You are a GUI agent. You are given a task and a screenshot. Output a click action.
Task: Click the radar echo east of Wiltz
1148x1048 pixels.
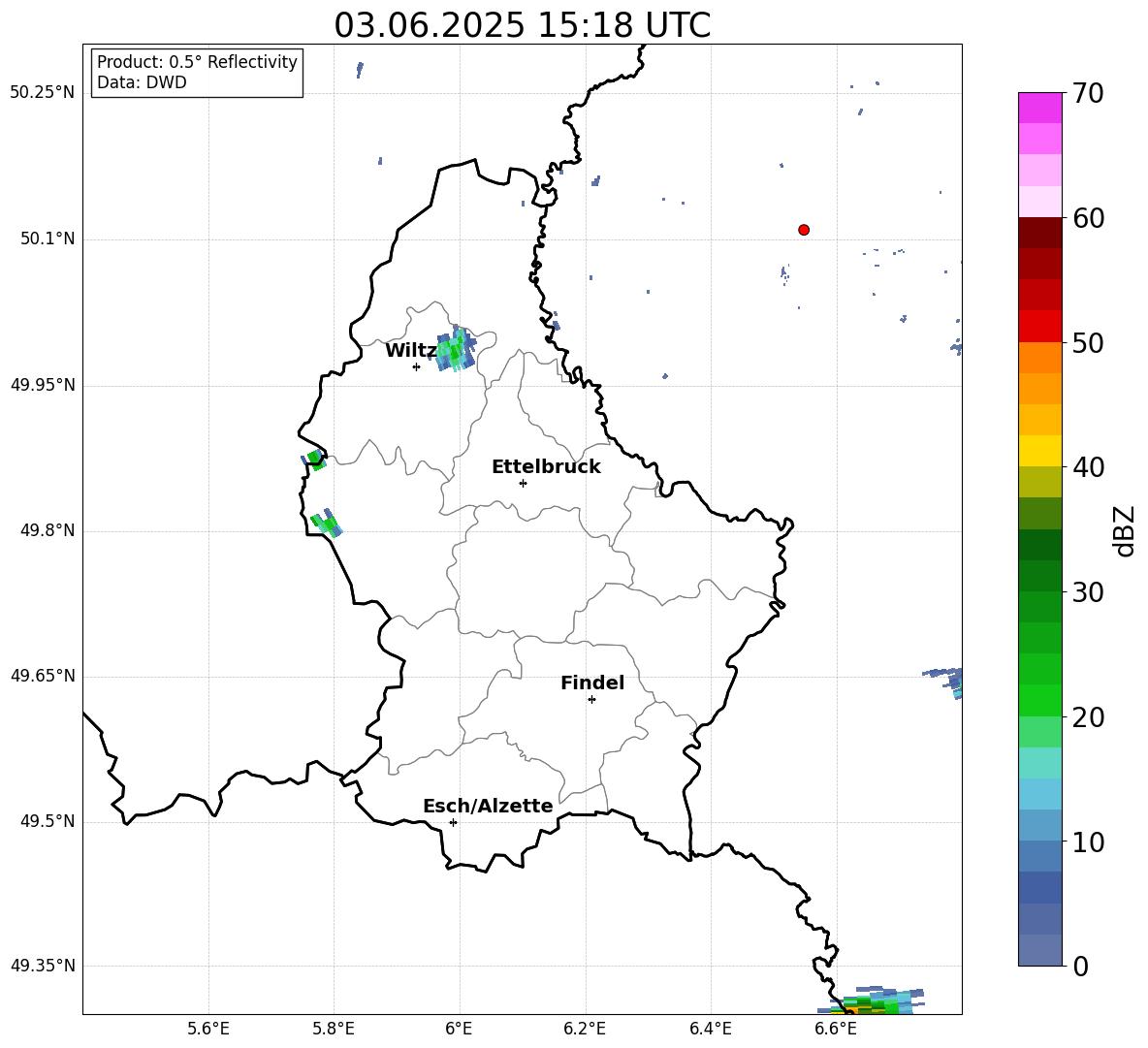click(456, 350)
